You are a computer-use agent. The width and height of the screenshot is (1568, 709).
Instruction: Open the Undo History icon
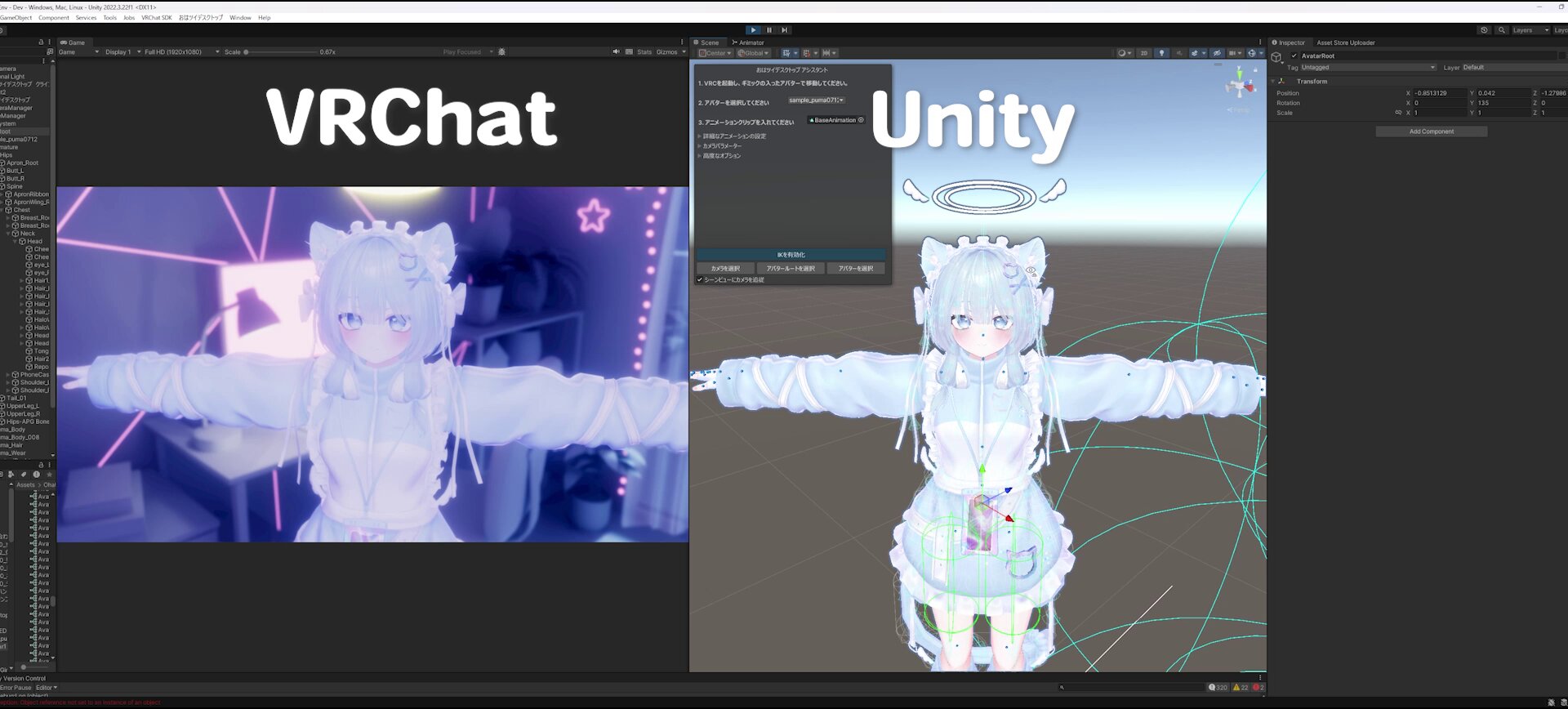(x=1484, y=30)
